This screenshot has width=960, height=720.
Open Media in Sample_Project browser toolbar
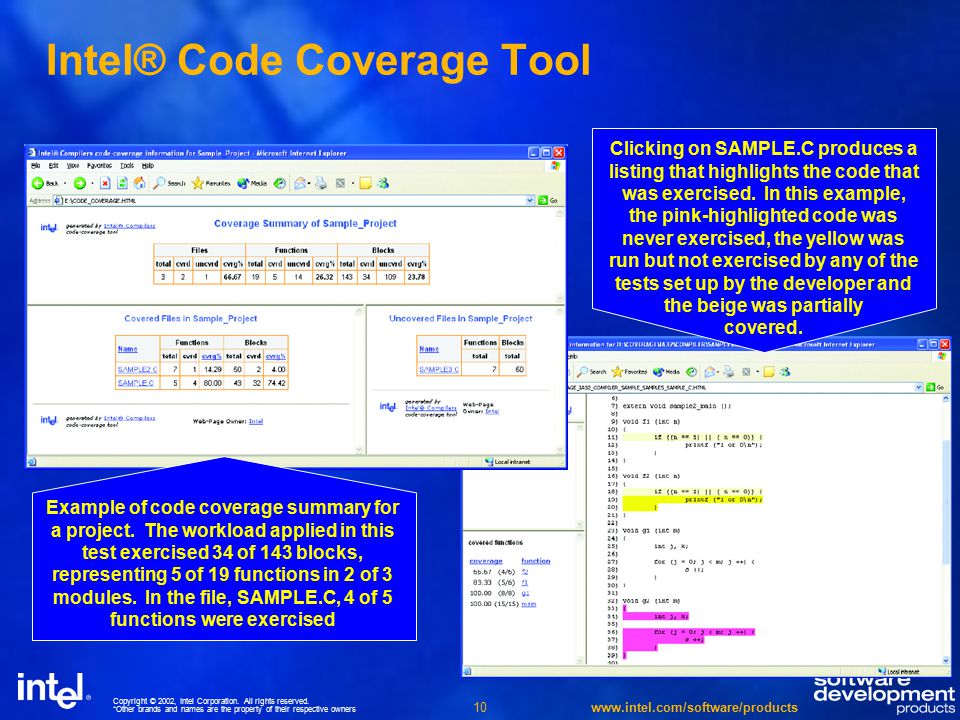[x=252, y=183]
